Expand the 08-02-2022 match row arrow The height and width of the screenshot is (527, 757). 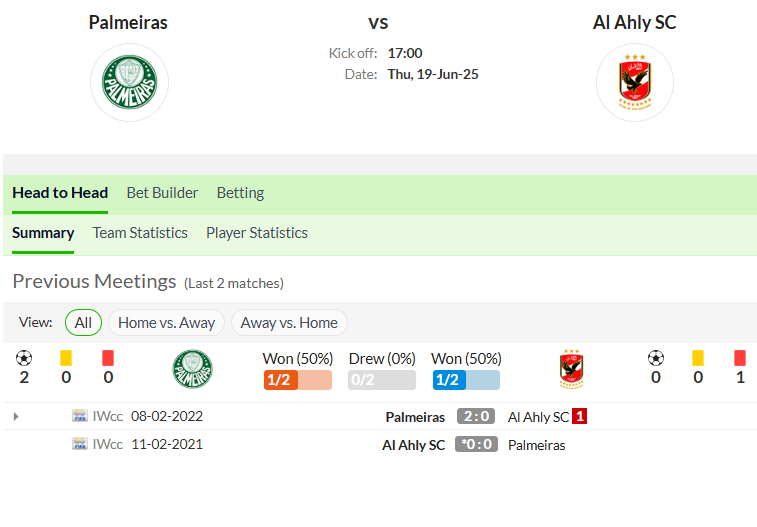pos(16,416)
